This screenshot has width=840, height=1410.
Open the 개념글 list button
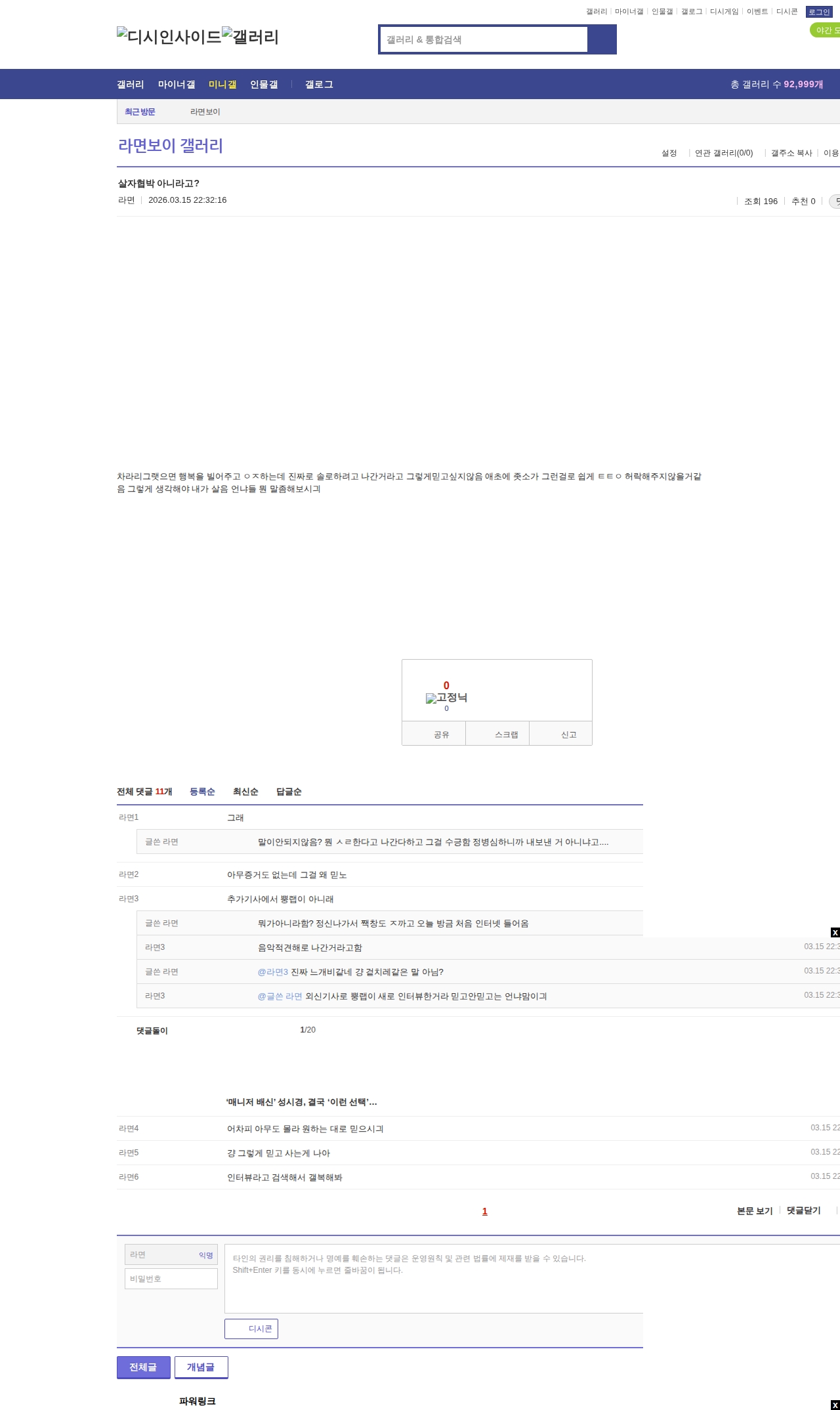tap(201, 1367)
